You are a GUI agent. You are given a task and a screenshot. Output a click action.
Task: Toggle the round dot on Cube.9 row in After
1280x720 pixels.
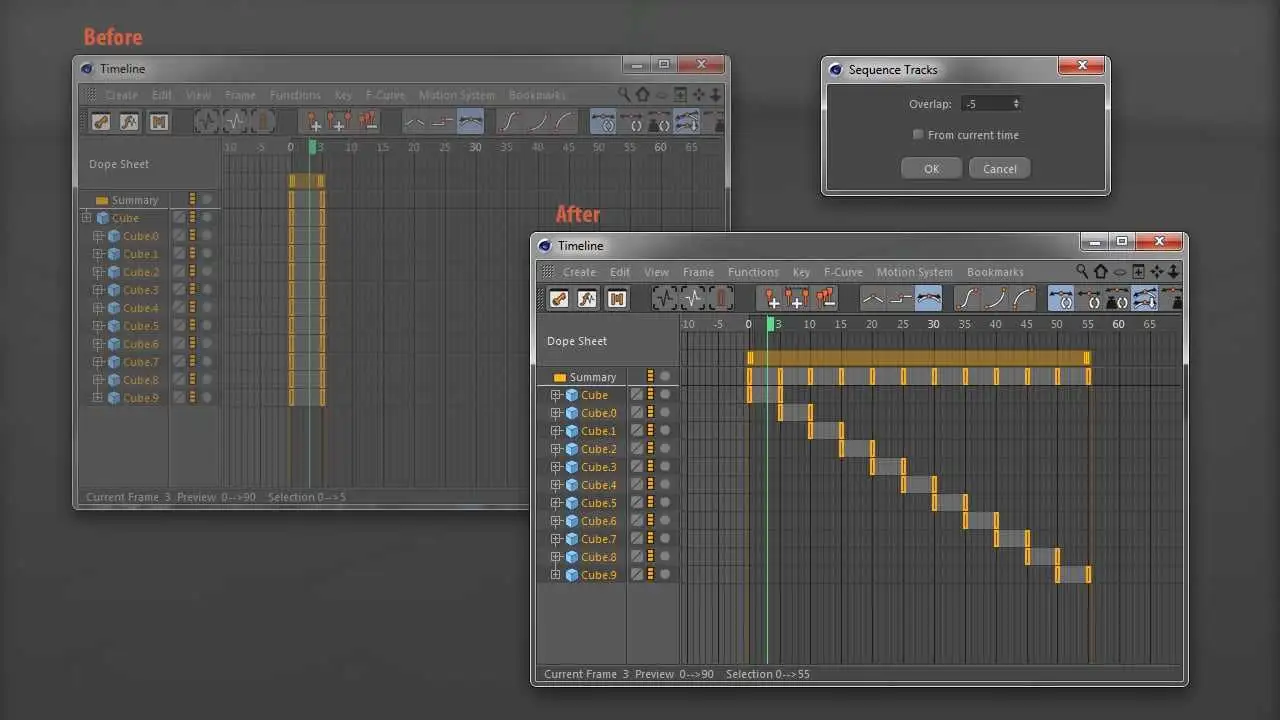tap(665, 575)
